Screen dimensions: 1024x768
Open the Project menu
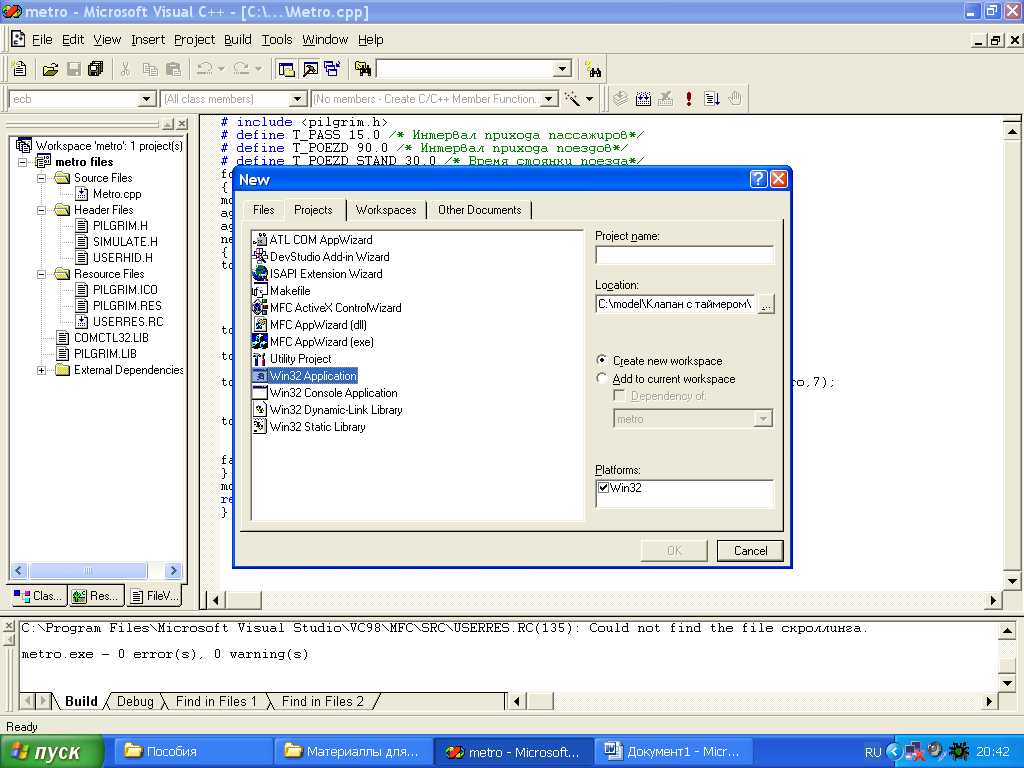[x=194, y=40]
